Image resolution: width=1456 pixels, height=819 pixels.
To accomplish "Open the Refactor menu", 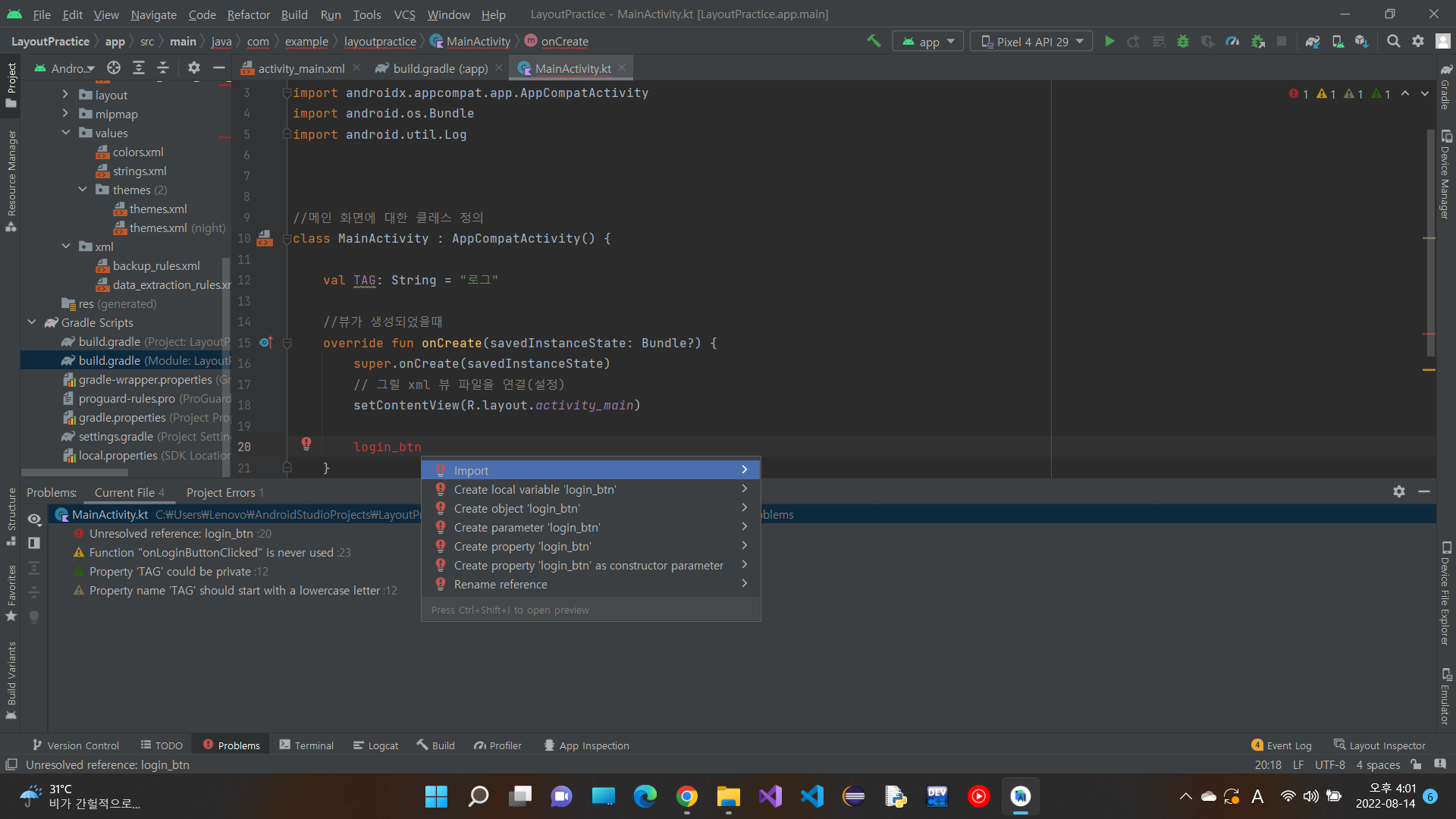I will click(x=248, y=14).
